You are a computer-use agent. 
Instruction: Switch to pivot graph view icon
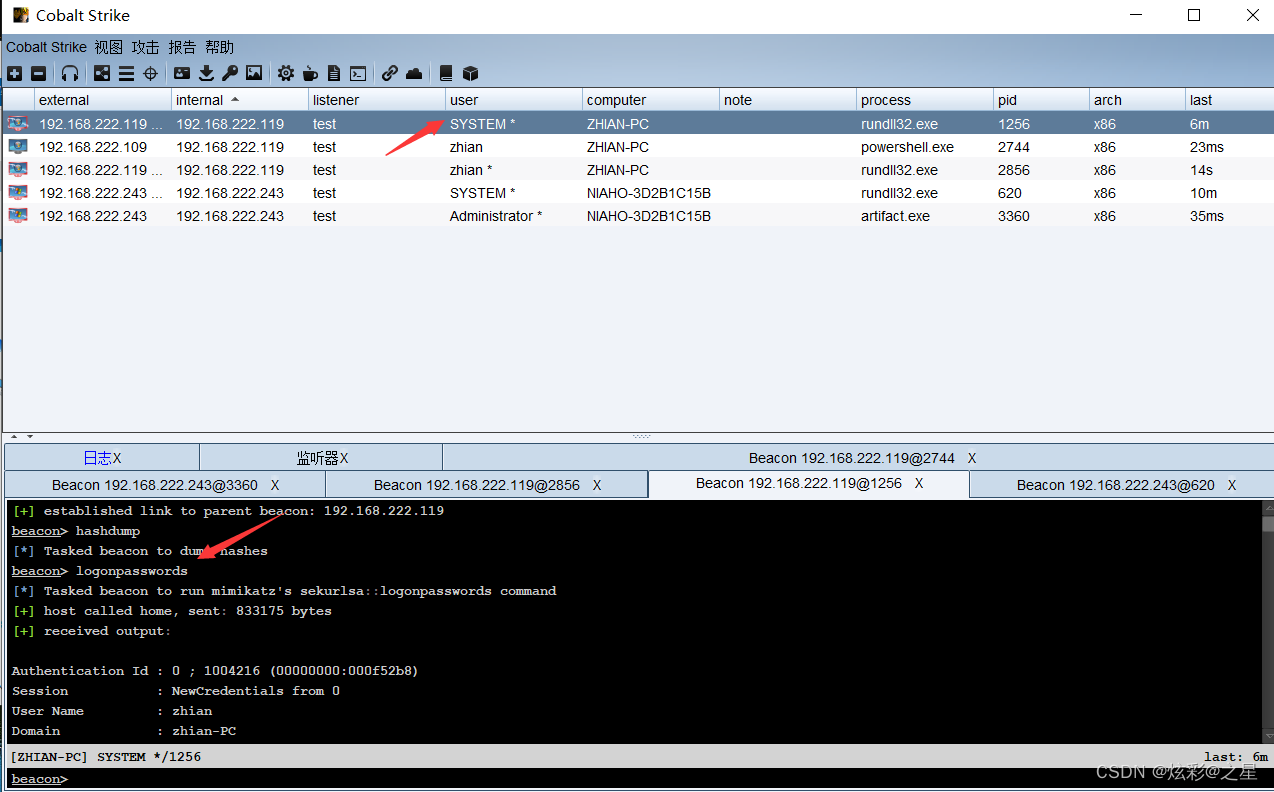[x=102, y=73]
